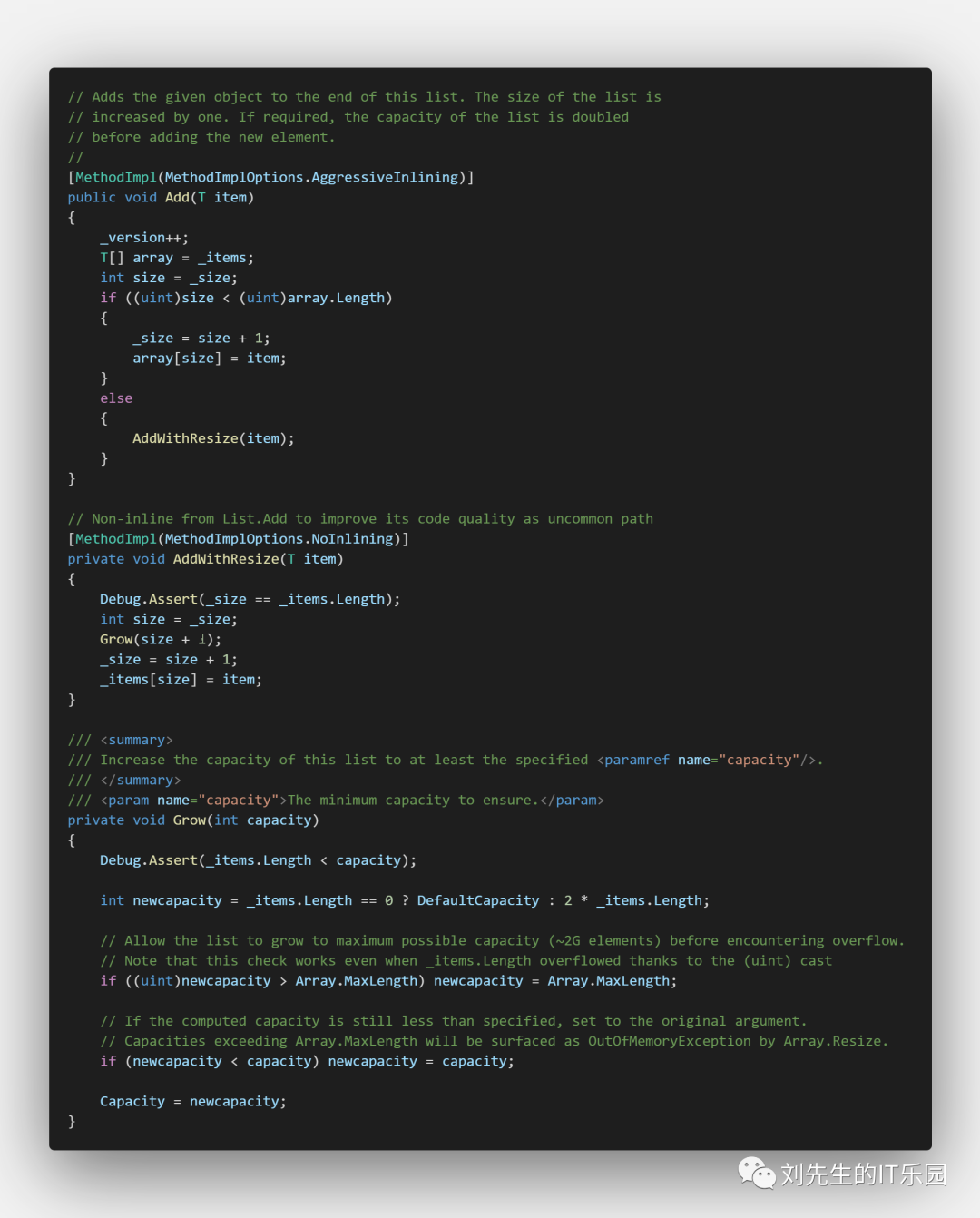980x1218 pixels.
Task: Click MethodImplOptions.AggressiveInlining attribute text
Action: 311,177
